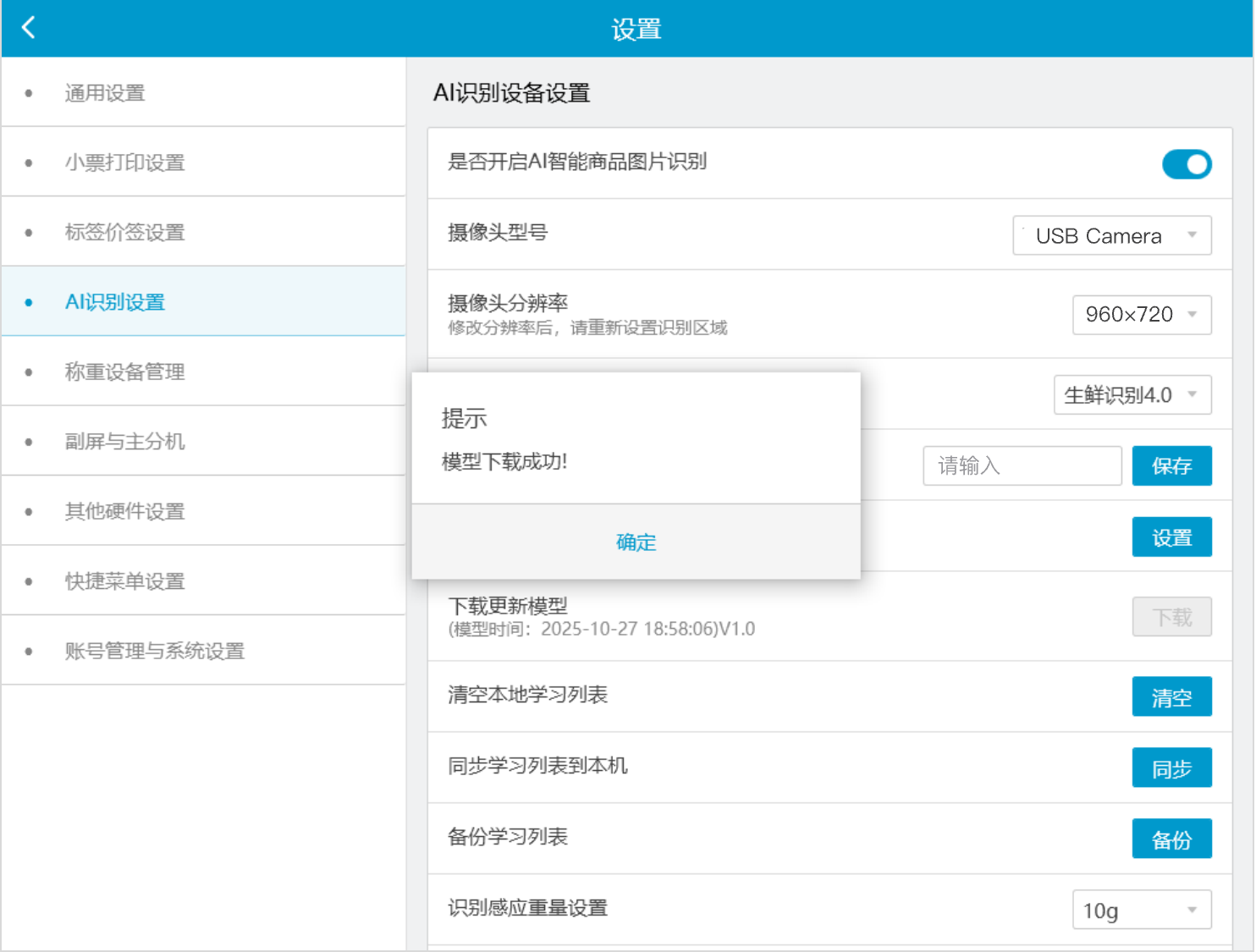
Task: Open 副屏与主分机 in sidebar
Action: coord(204,441)
